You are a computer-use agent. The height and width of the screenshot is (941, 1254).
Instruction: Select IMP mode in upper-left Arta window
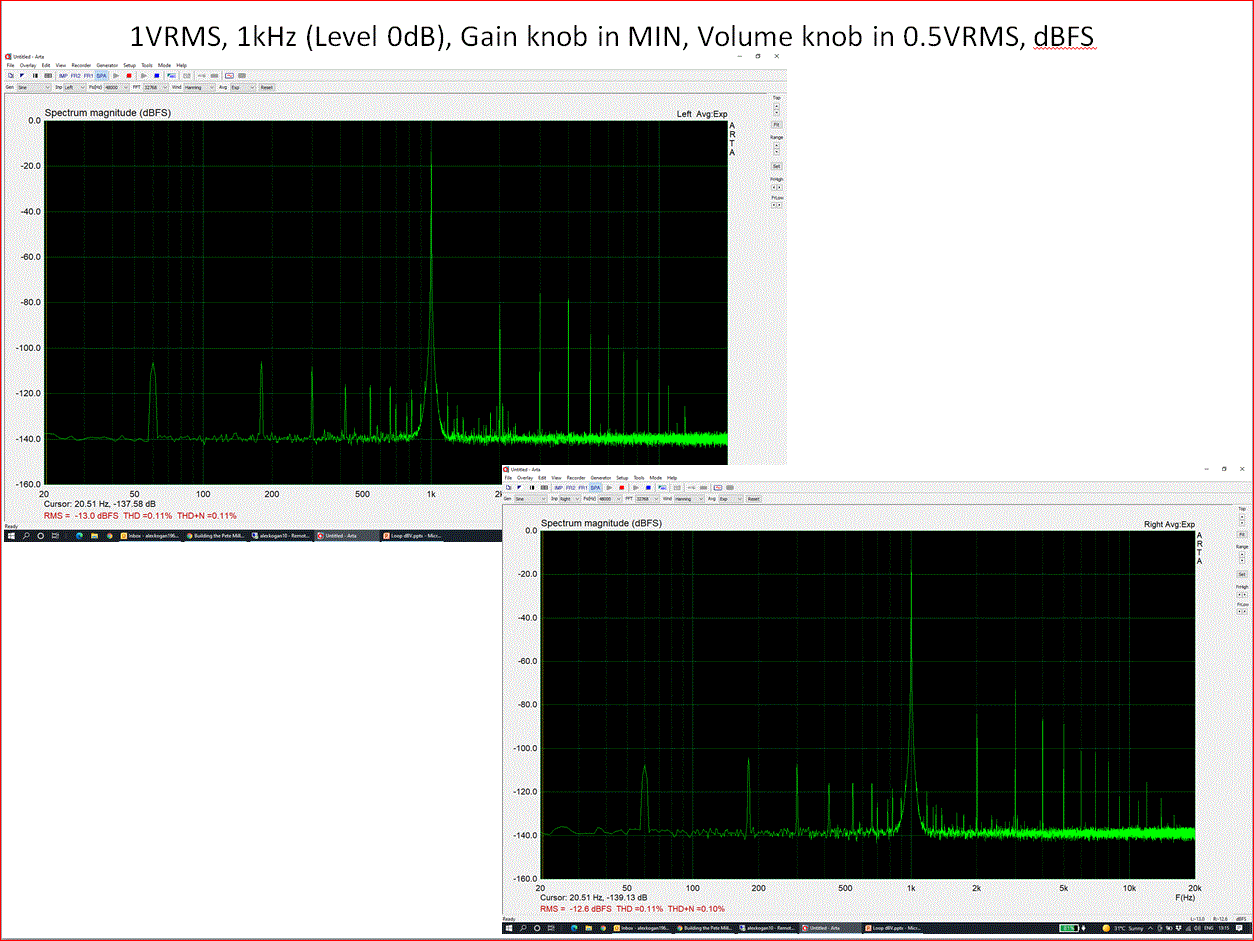(63, 75)
